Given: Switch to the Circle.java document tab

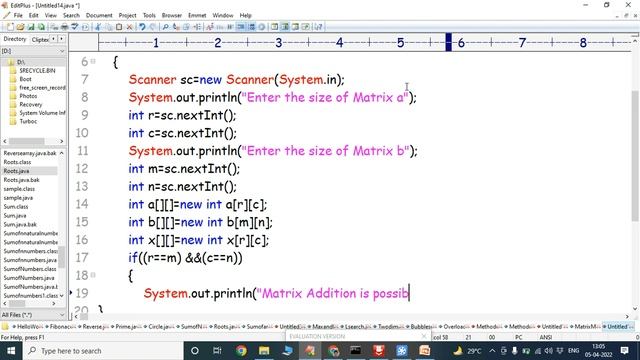Looking at the screenshot, I should click(x=160, y=327).
